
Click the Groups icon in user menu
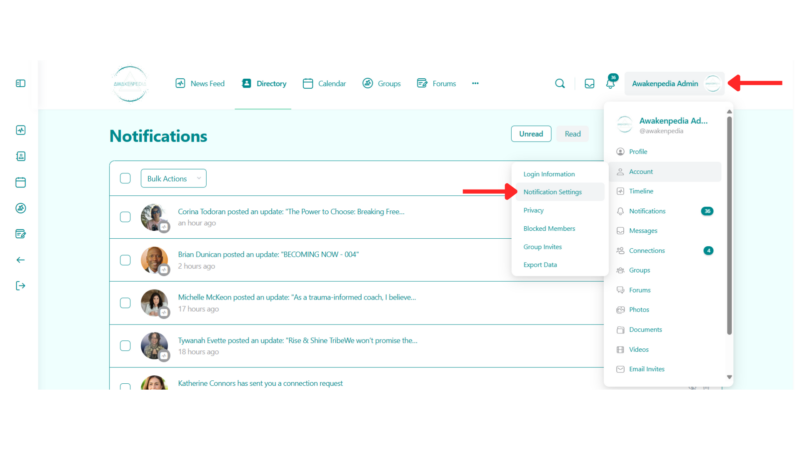point(620,270)
